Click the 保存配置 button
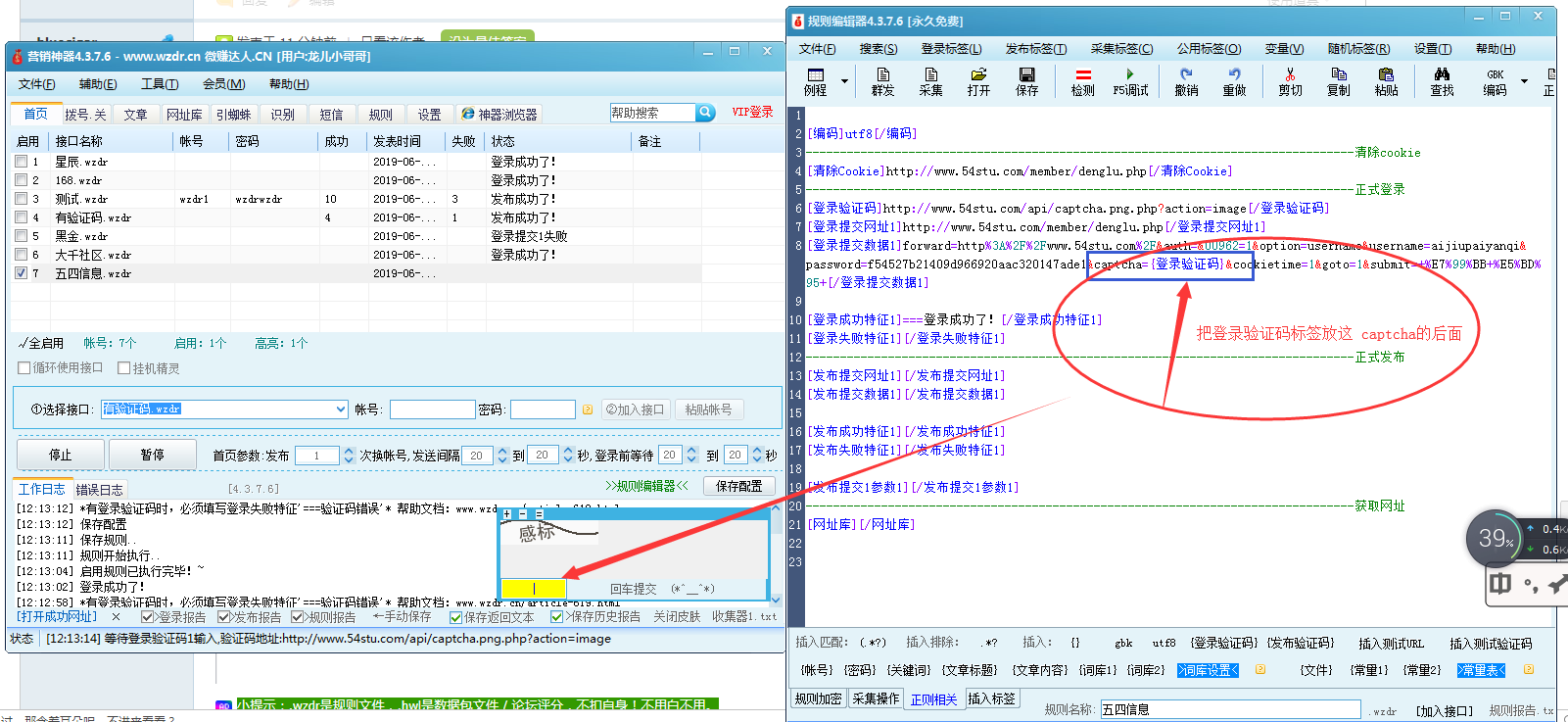The width and height of the screenshot is (1568, 722). point(739,486)
